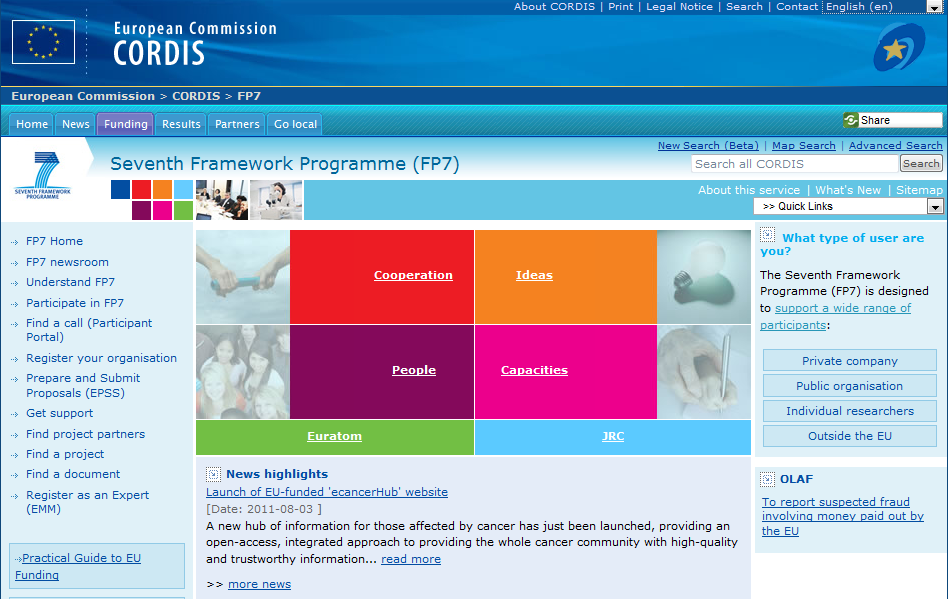Open Understand FP7 sidebar link

pos(70,282)
